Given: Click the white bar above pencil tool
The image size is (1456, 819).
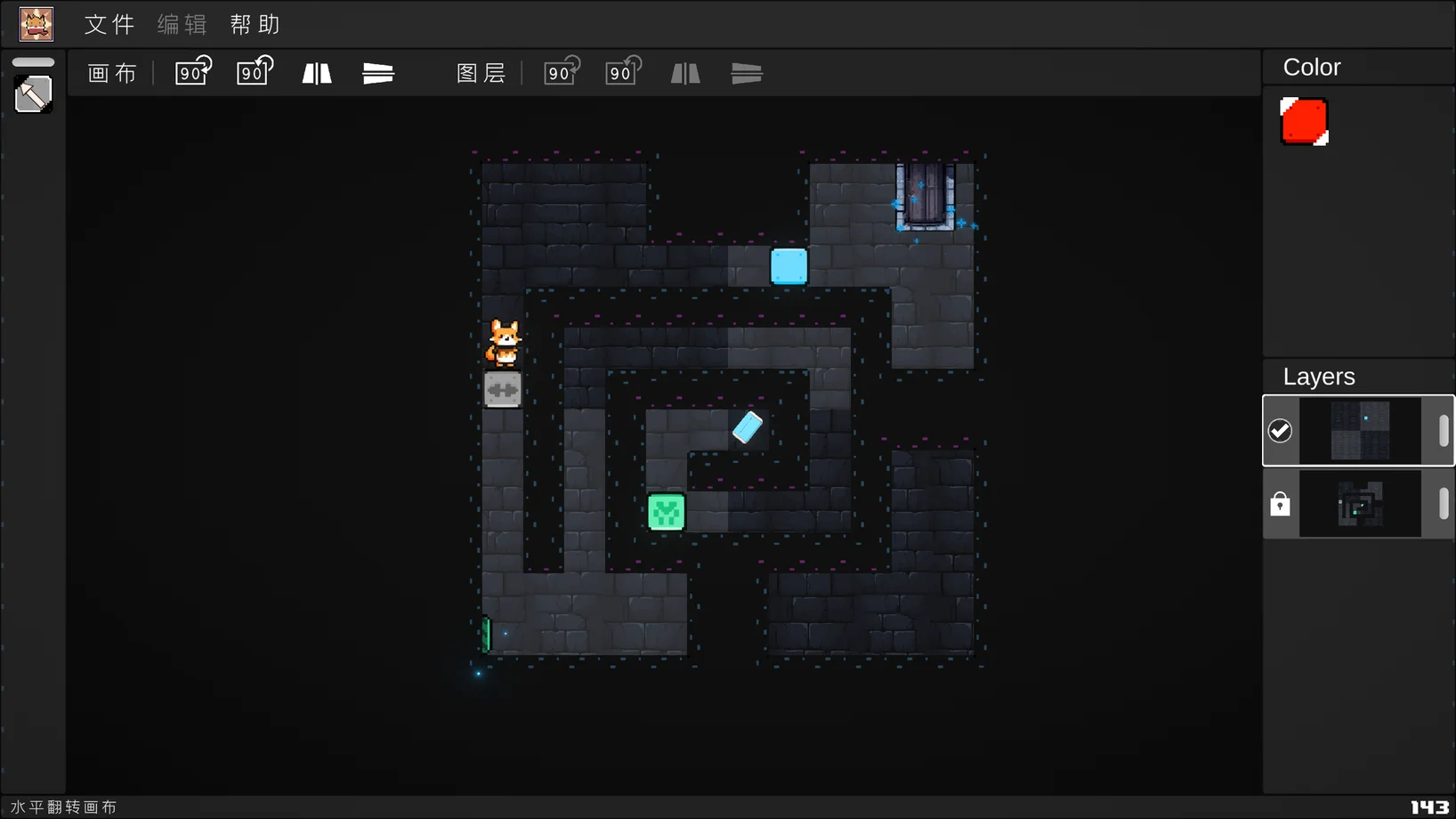Looking at the screenshot, I should point(34,62).
